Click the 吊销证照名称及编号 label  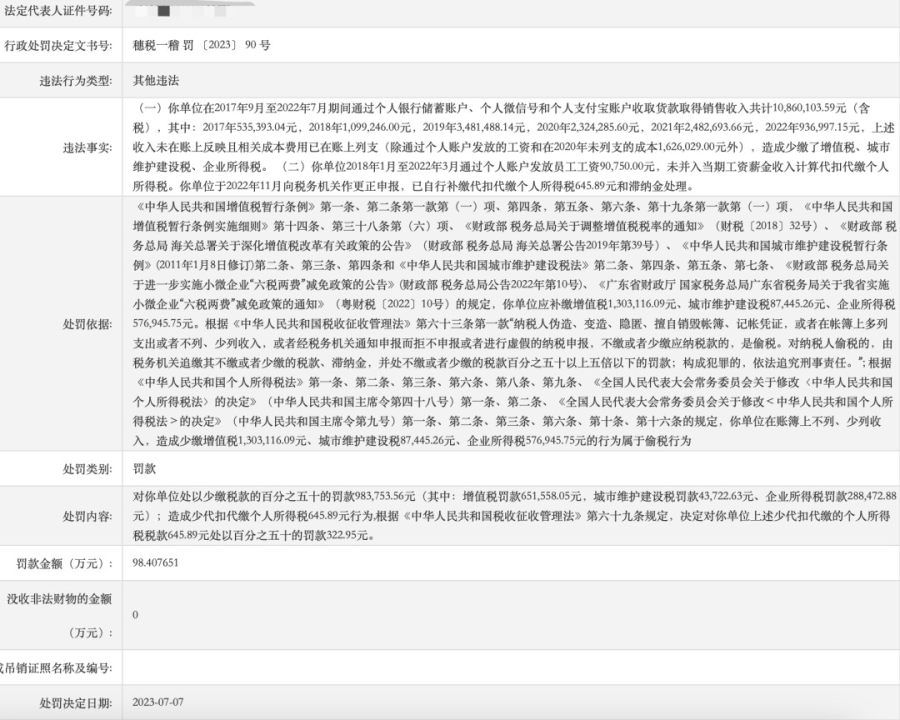(x=56, y=668)
